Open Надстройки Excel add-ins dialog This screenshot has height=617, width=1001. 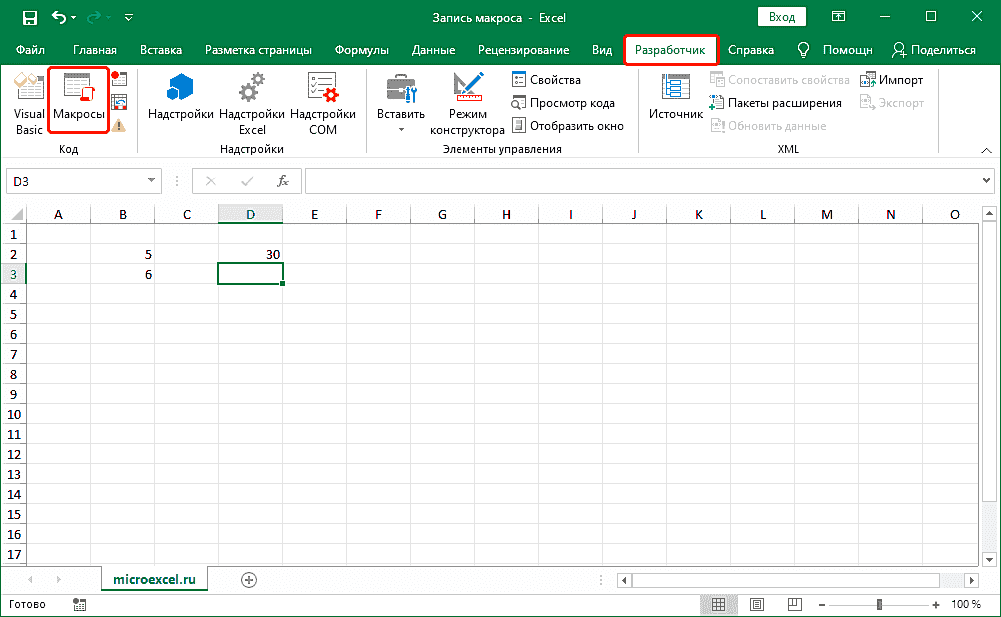252,103
